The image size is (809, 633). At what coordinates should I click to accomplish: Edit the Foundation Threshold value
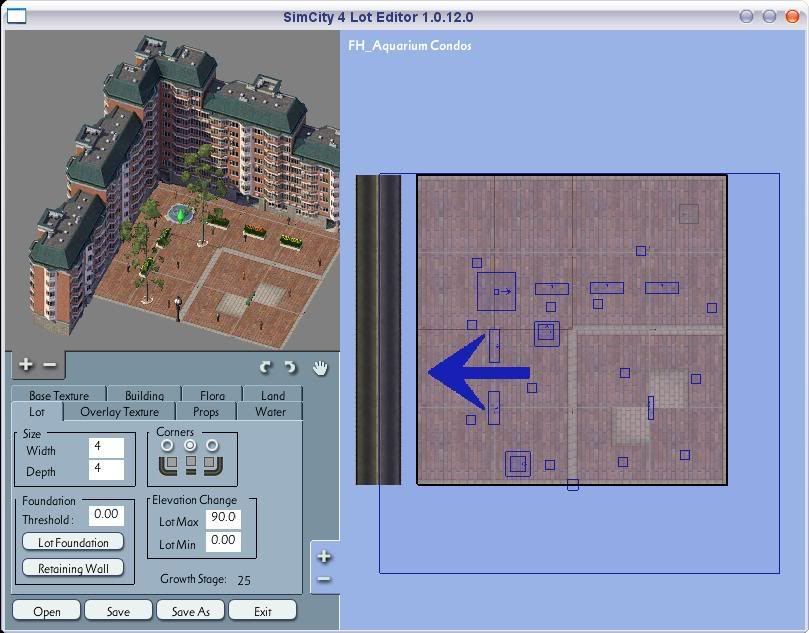click(x=106, y=515)
